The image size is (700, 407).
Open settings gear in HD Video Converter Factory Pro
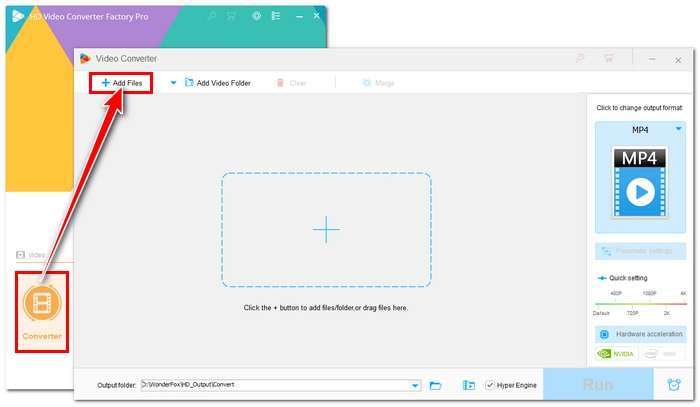click(x=256, y=16)
